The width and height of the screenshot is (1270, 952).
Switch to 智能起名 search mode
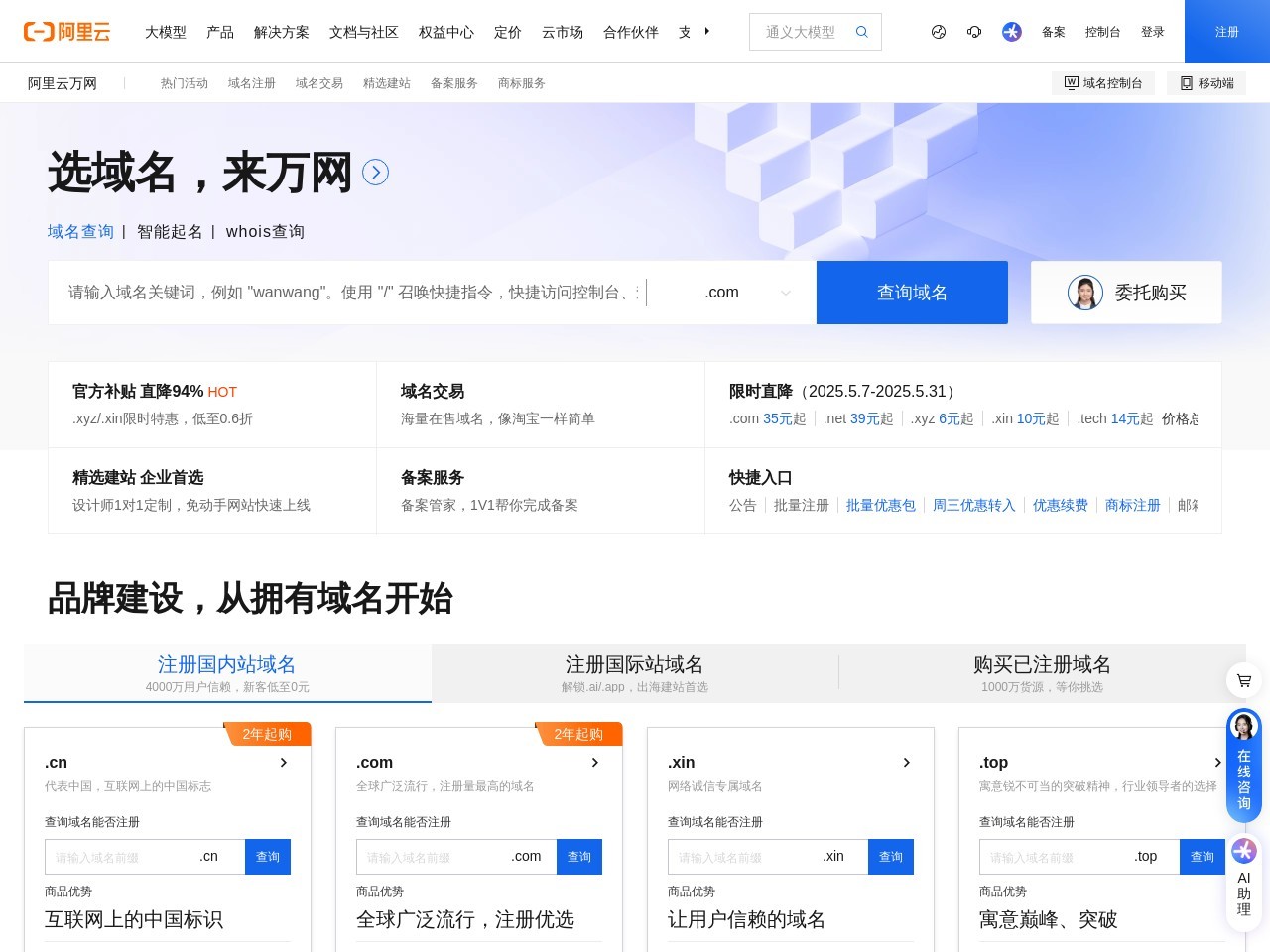170,232
